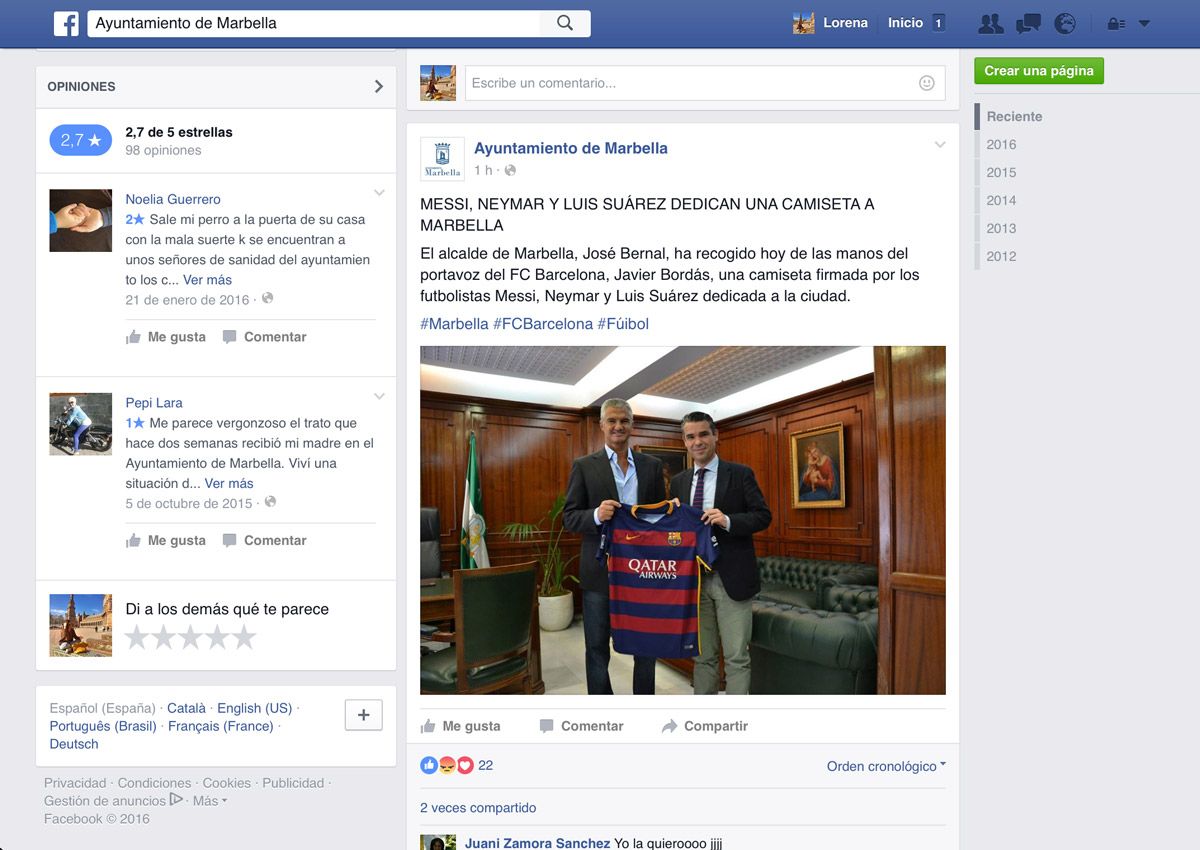Open privacy shortcuts lock icon

coord(1117,24)
